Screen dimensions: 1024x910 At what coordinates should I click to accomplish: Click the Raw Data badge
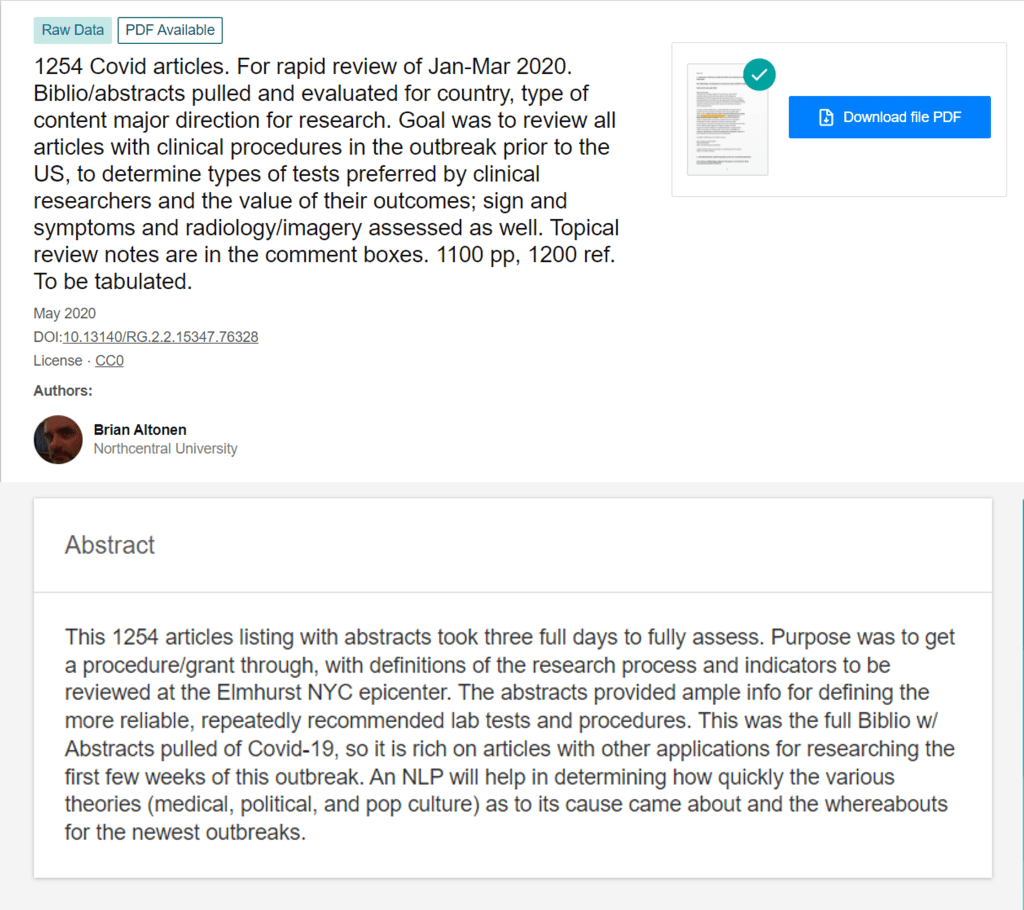click(x=72, y=30)
